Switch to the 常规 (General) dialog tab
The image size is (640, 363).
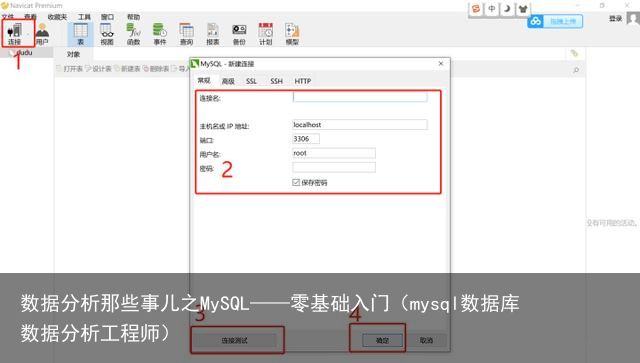tap(204, 80)
